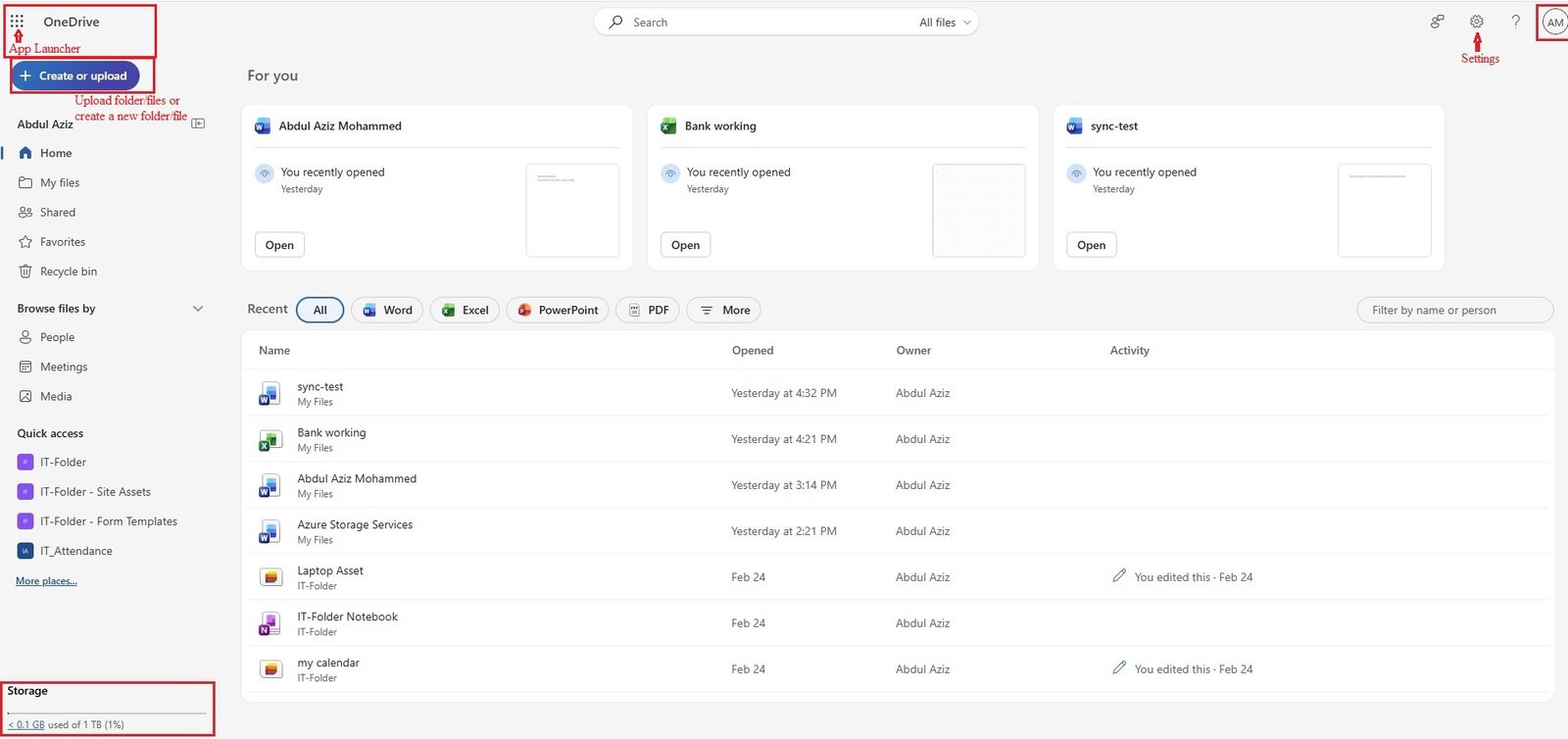Viewport: 1568px width, 739px height.
Task: Open IT-Folder - Form Templates in Quick access
Action: tap(109, 521)
